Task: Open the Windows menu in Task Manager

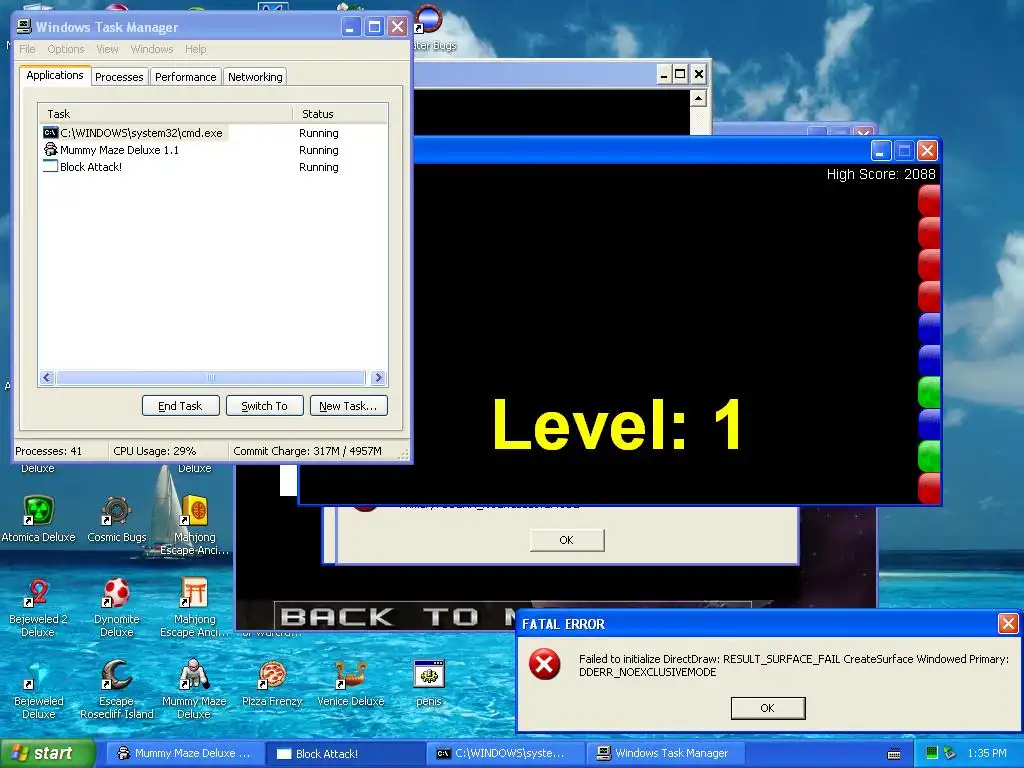Action: [x=152, y=49]
